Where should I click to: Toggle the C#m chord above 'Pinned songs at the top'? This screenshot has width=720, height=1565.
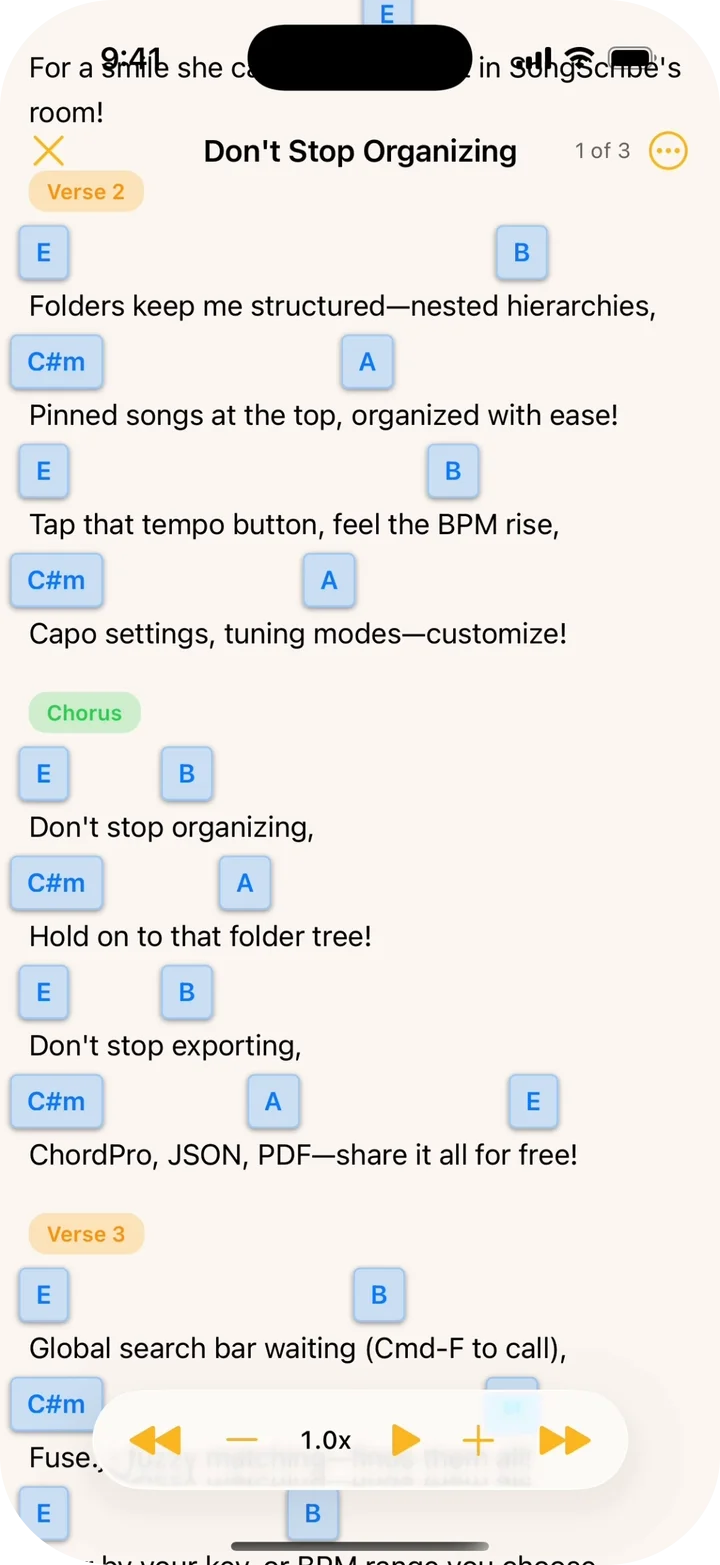coord(56,362)
